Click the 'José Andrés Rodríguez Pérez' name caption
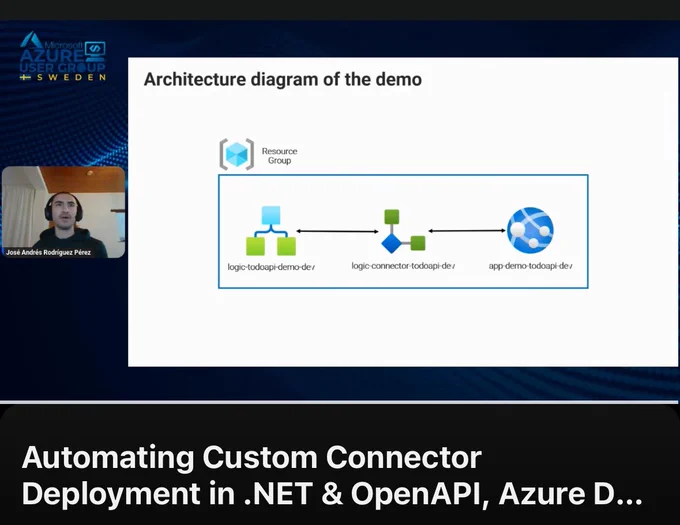Screen dimensions: 680x525 (x=48, y=252)
